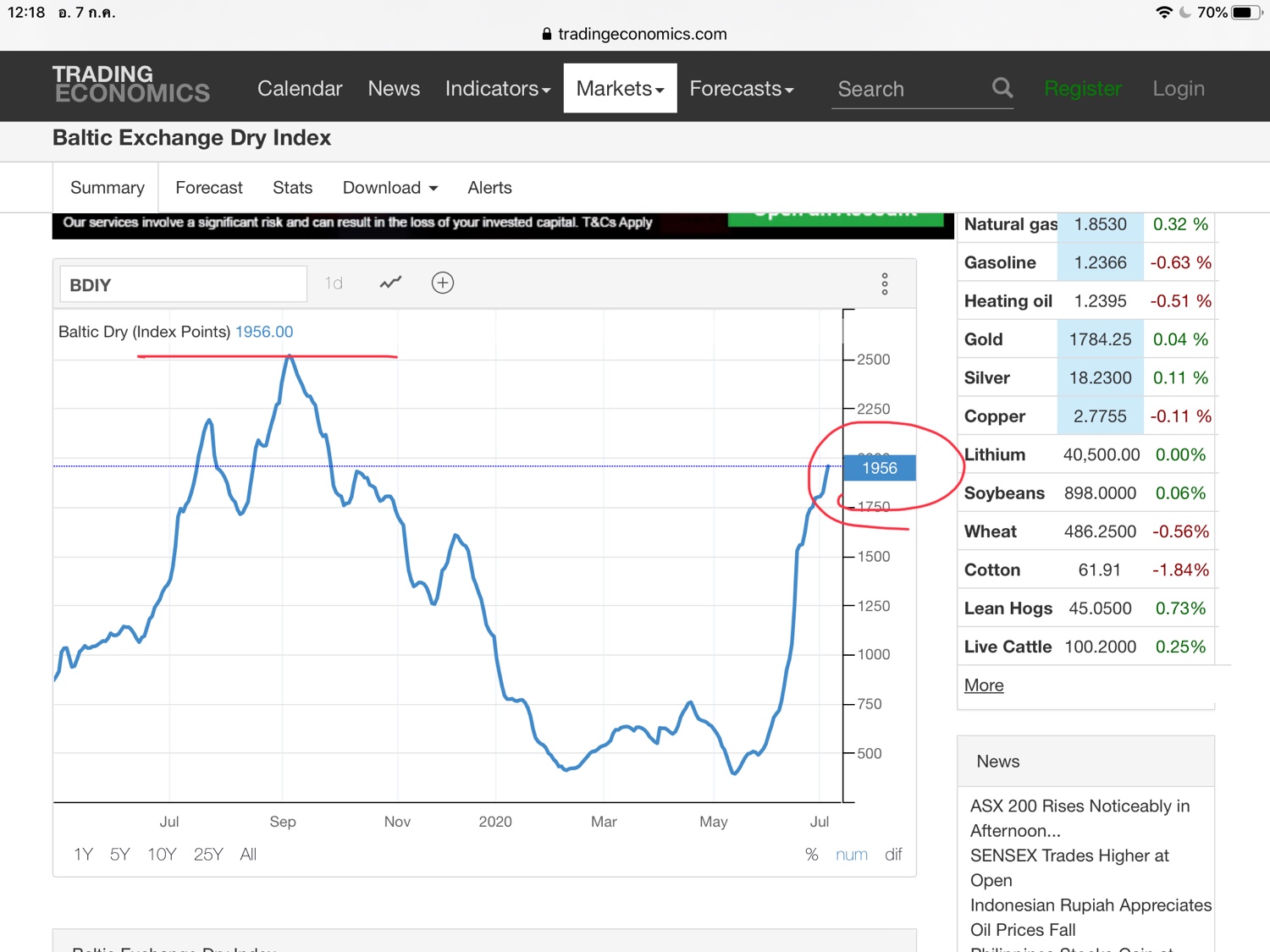Switch chart to num mode
Viewport: 1270px width, 952px height.
[x=851, y=855]
